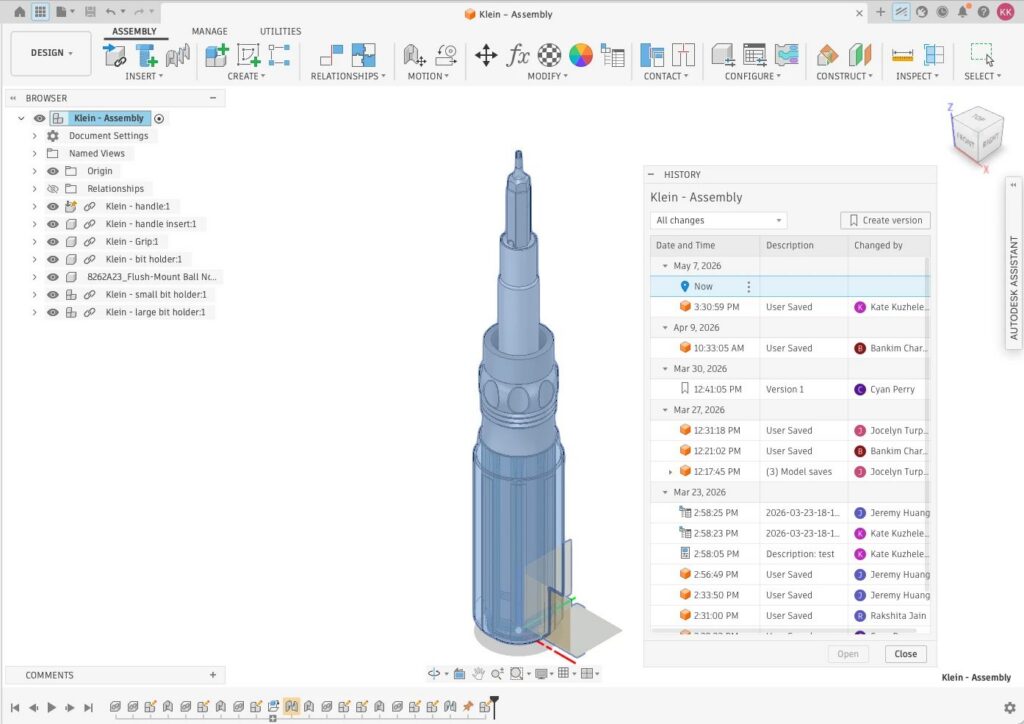Collapse the May 7, 2026 history group
Image resolution: width=1024 pixels, height=724 pixels.
[665, 266]
